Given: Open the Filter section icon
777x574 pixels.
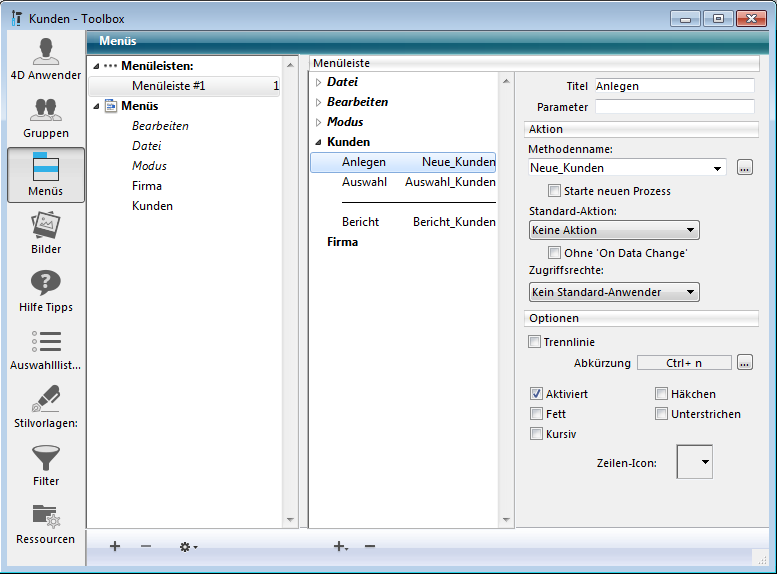Looking at the screenshot, I should tap(45, 465).
